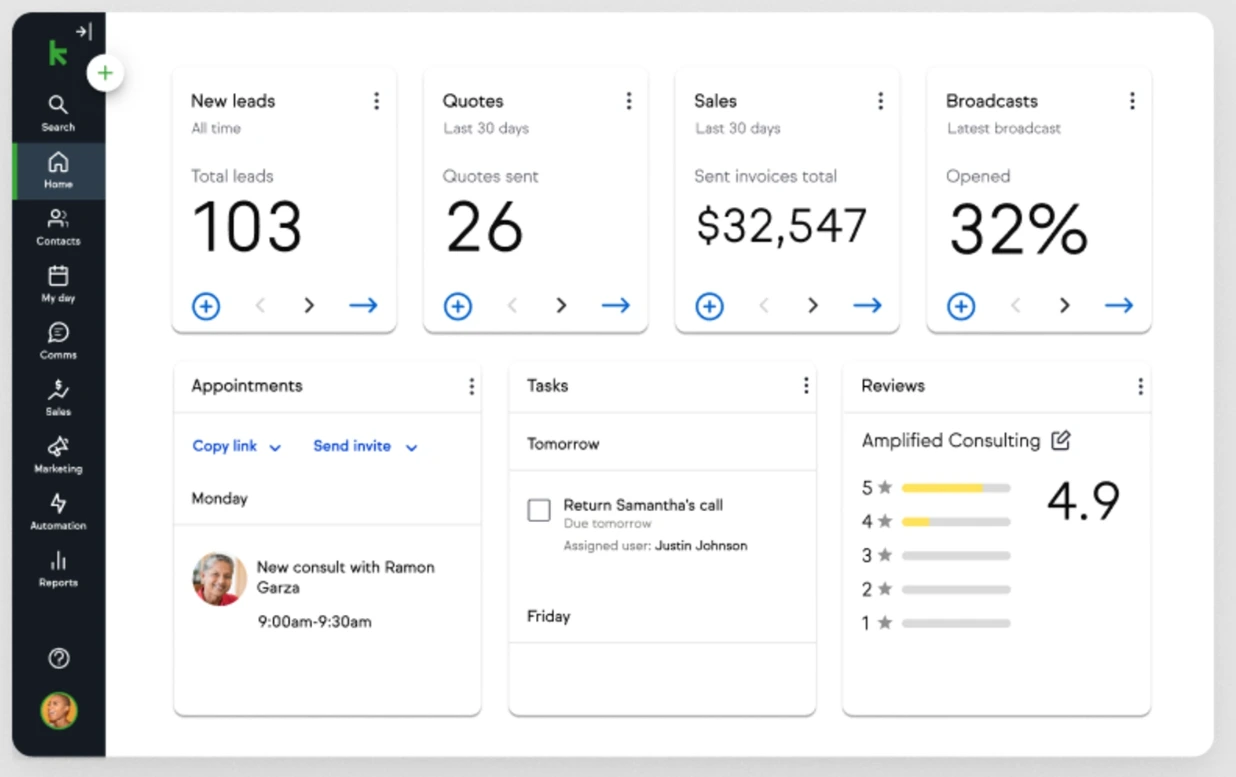
Task: Click the plus button on Quotes card
Action: click(458, 306)
